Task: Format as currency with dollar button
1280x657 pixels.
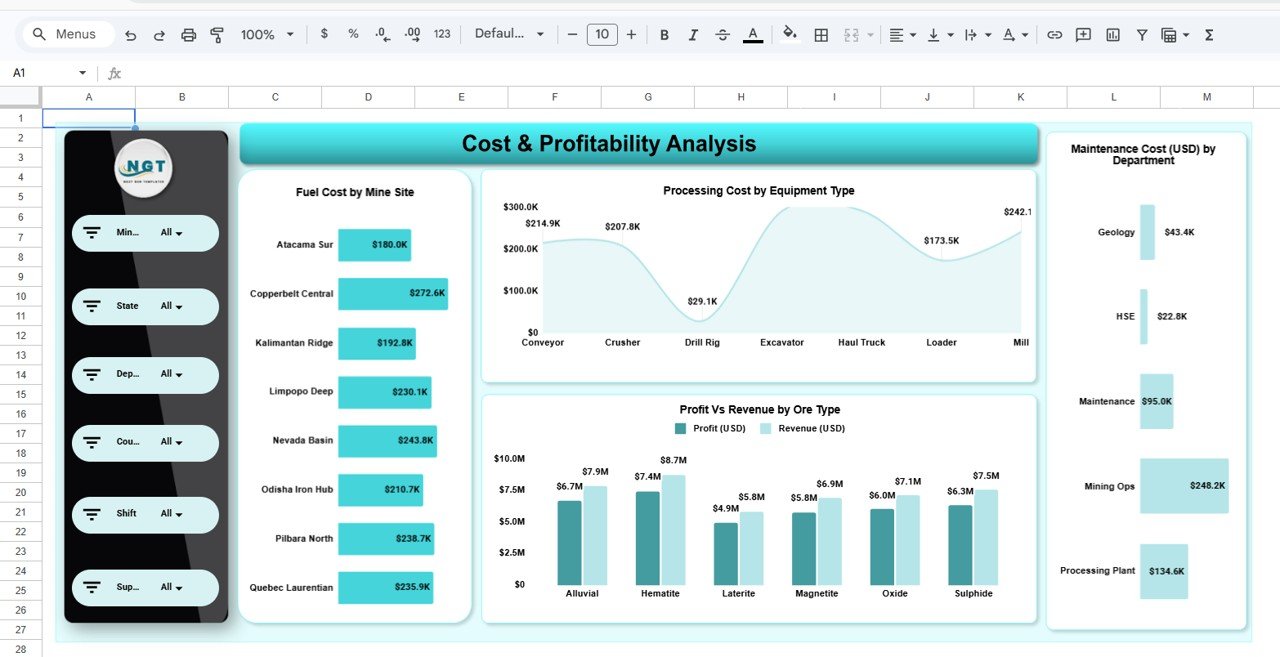Action: pyautogui.click(x=324, y=34)
